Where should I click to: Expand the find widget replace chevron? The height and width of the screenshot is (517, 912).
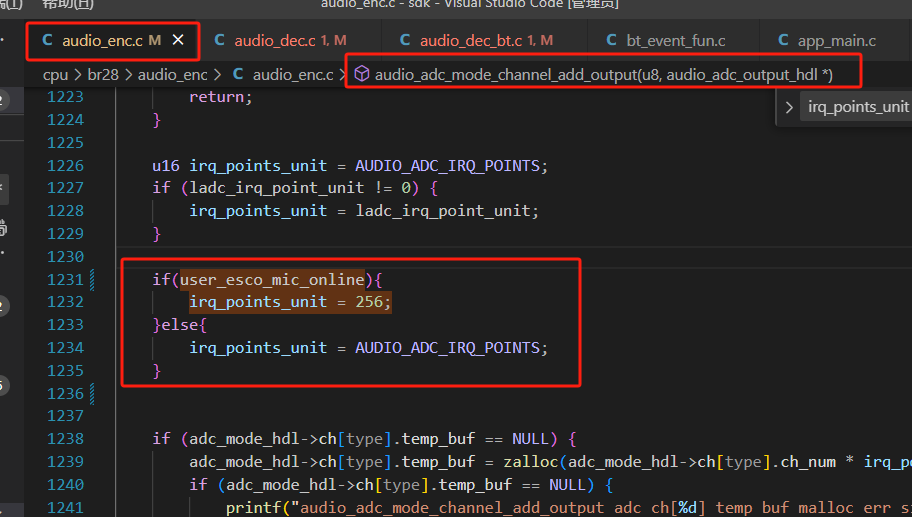pyautogui.click(x=789, y=107)
